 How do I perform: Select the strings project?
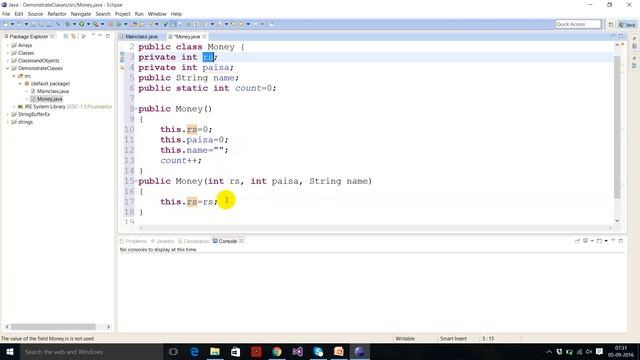coord(25,122)
